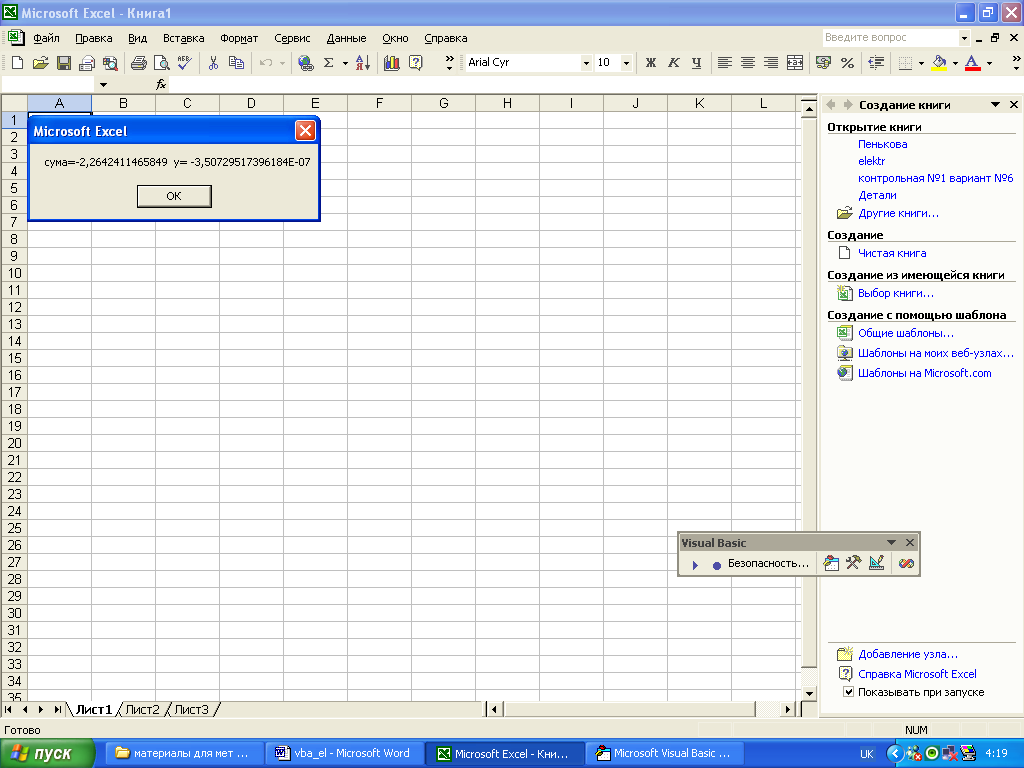This screenshot has width=1024, height=768.
Task: Open the Формат menu
Action: (x=239, y=38)
